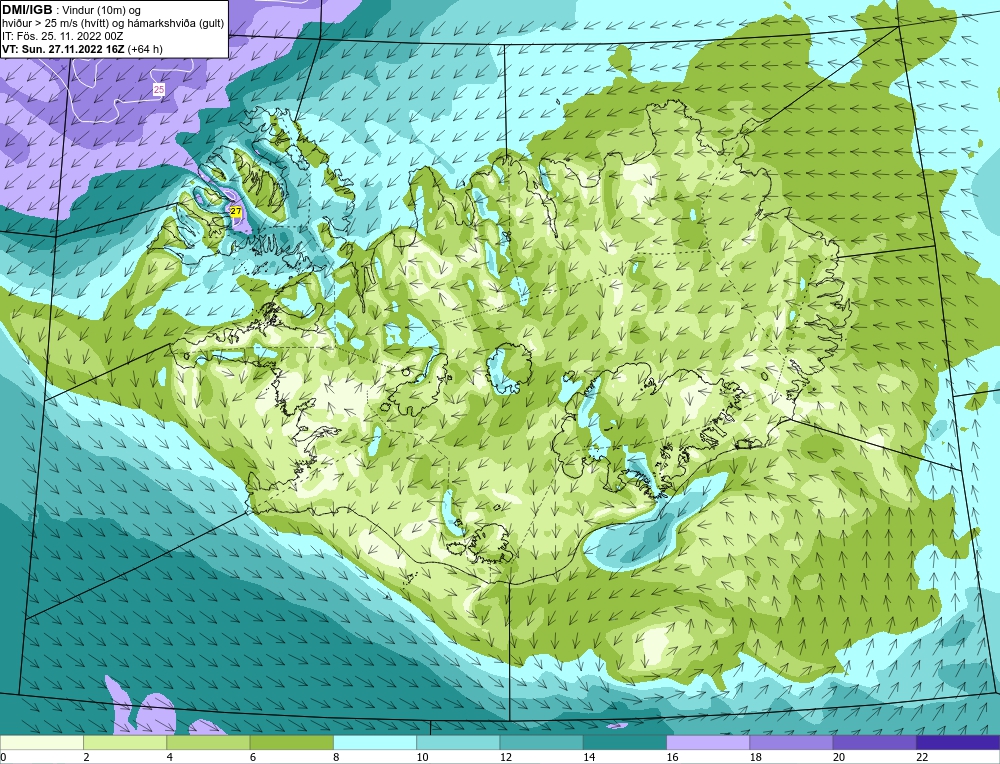Click the legend scale label 10
This screenshot has height=764, width=1000.
(x=422, y=758)
